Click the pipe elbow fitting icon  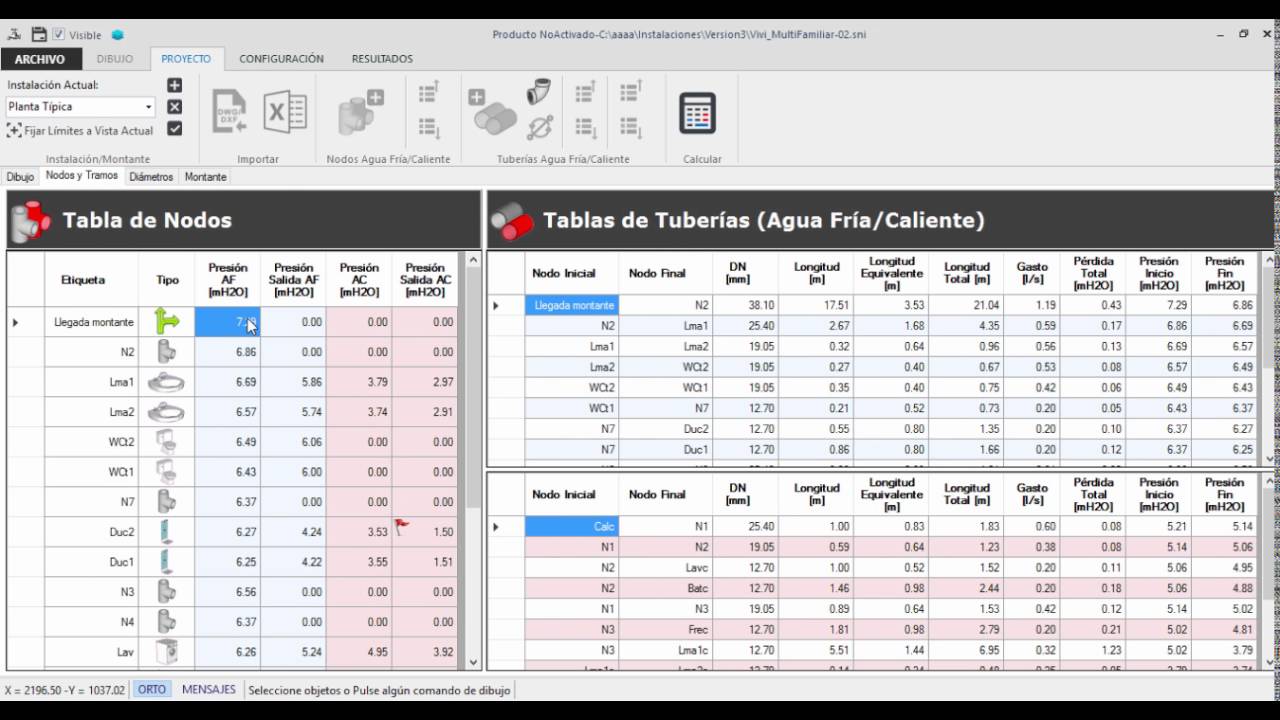538,93
